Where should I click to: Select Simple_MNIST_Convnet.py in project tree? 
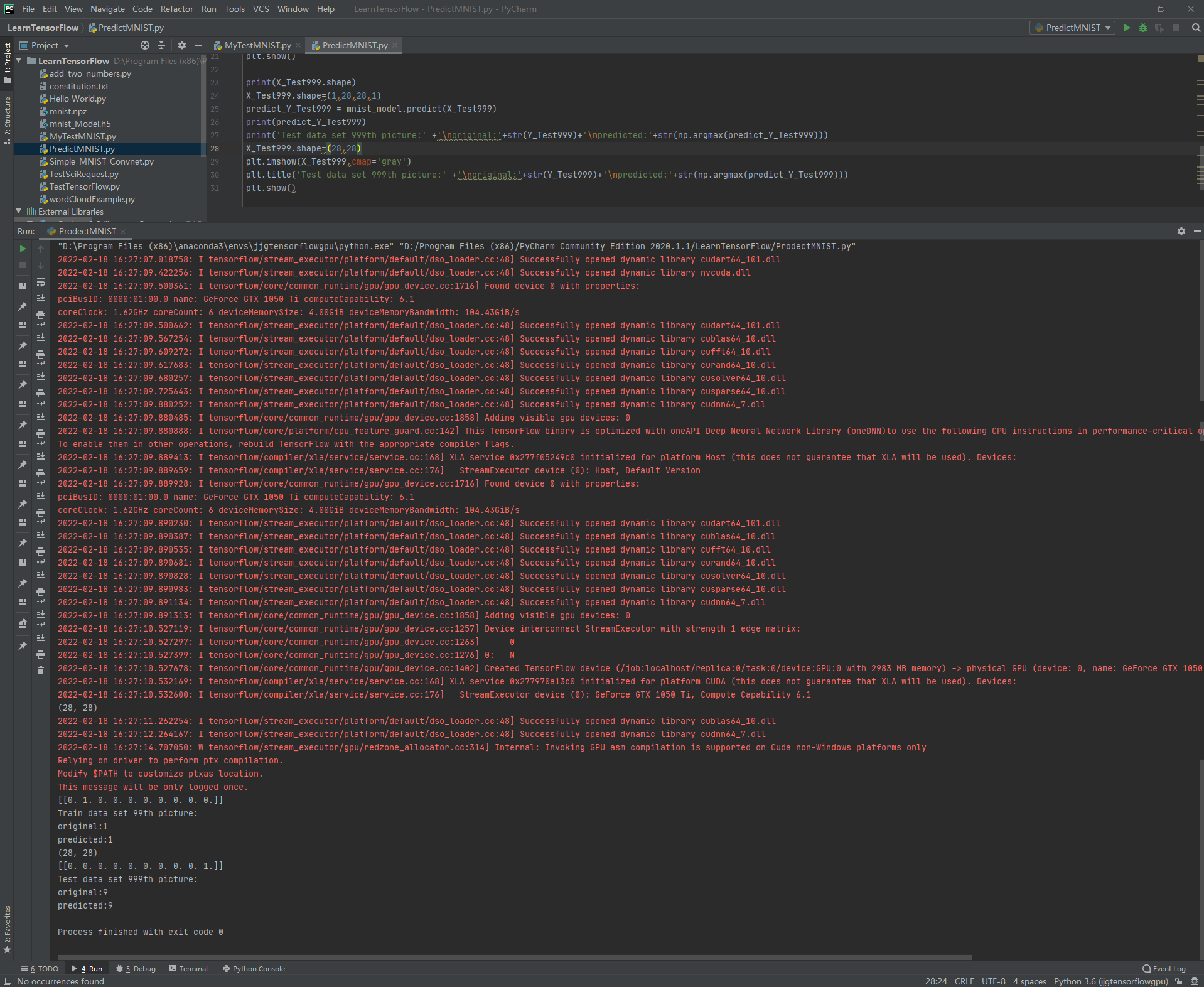click(101, 161)
